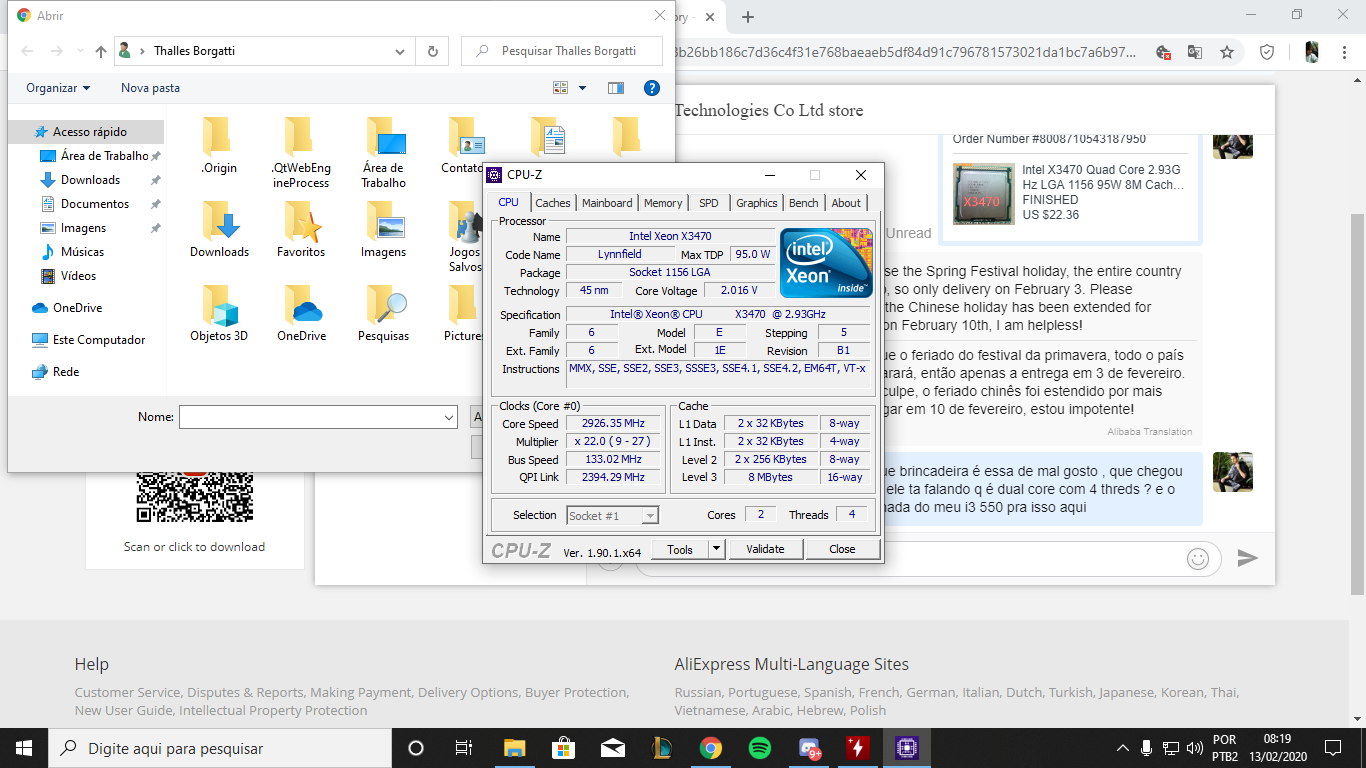Expand the Nome filename combo box

coord(449,417)
